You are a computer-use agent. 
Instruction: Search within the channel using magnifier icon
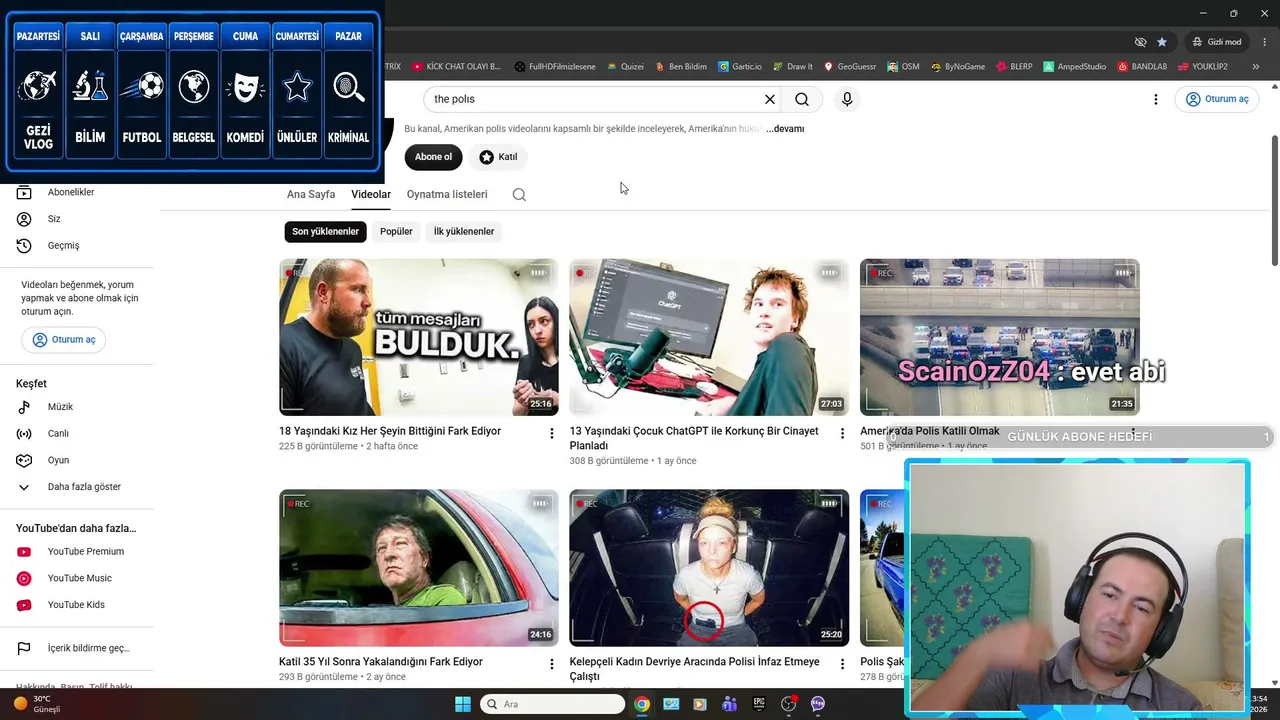tap(519, 195)
